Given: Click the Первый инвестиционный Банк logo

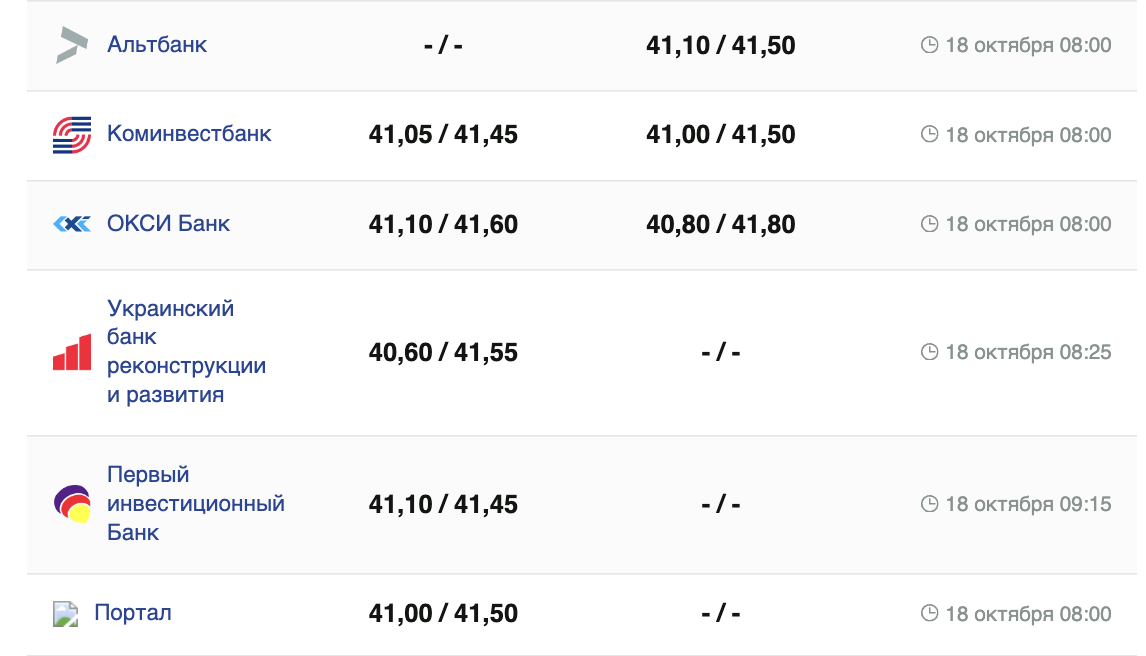Looking at the screenshot, I should click(72, 503).
